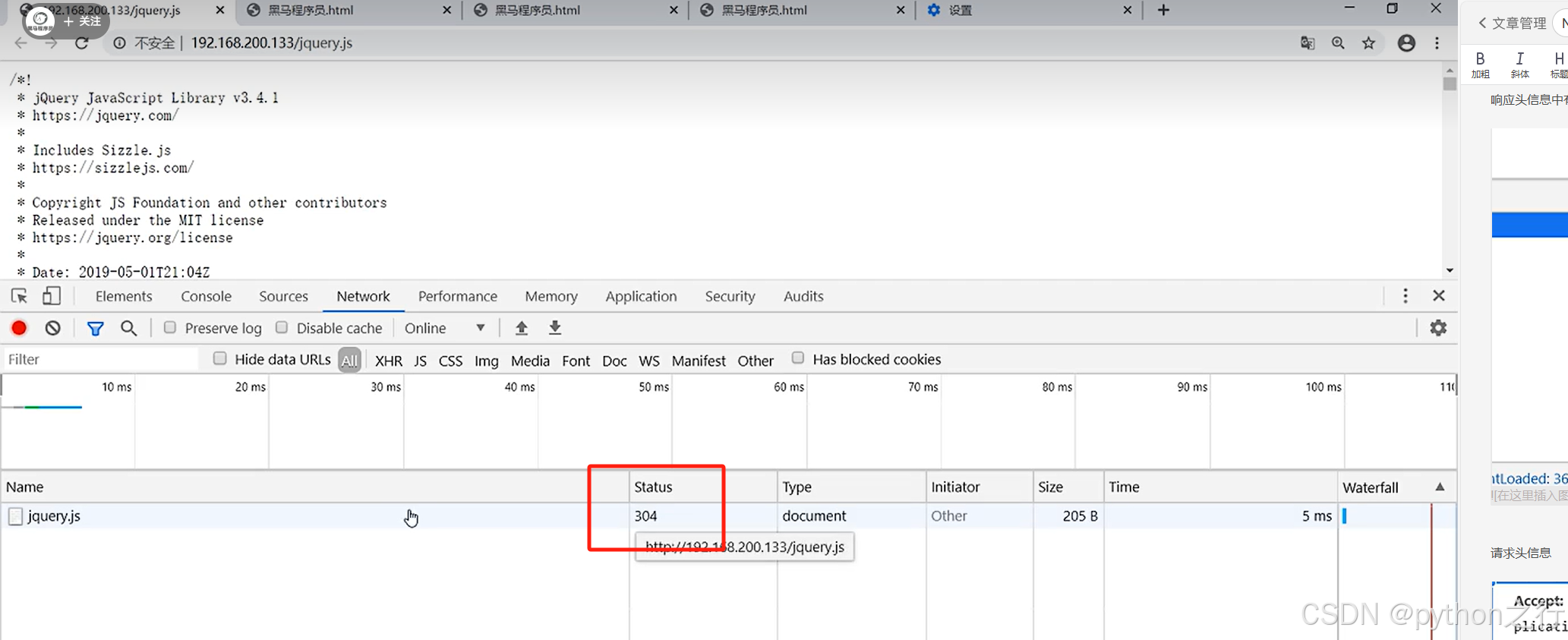
Task: Toggle the network filter funnel icon
Action: [x=95, y=328]
